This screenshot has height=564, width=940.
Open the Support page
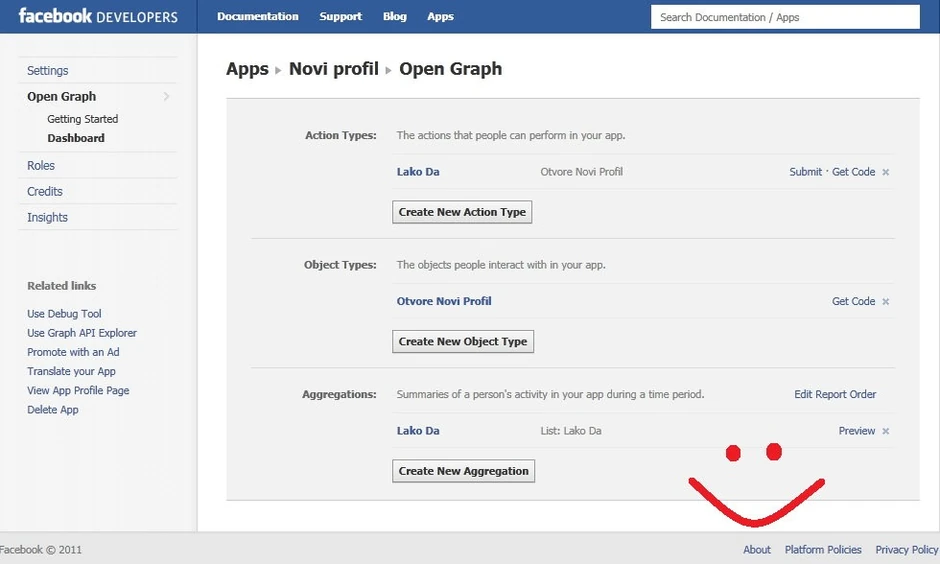[x=340, y=16]
